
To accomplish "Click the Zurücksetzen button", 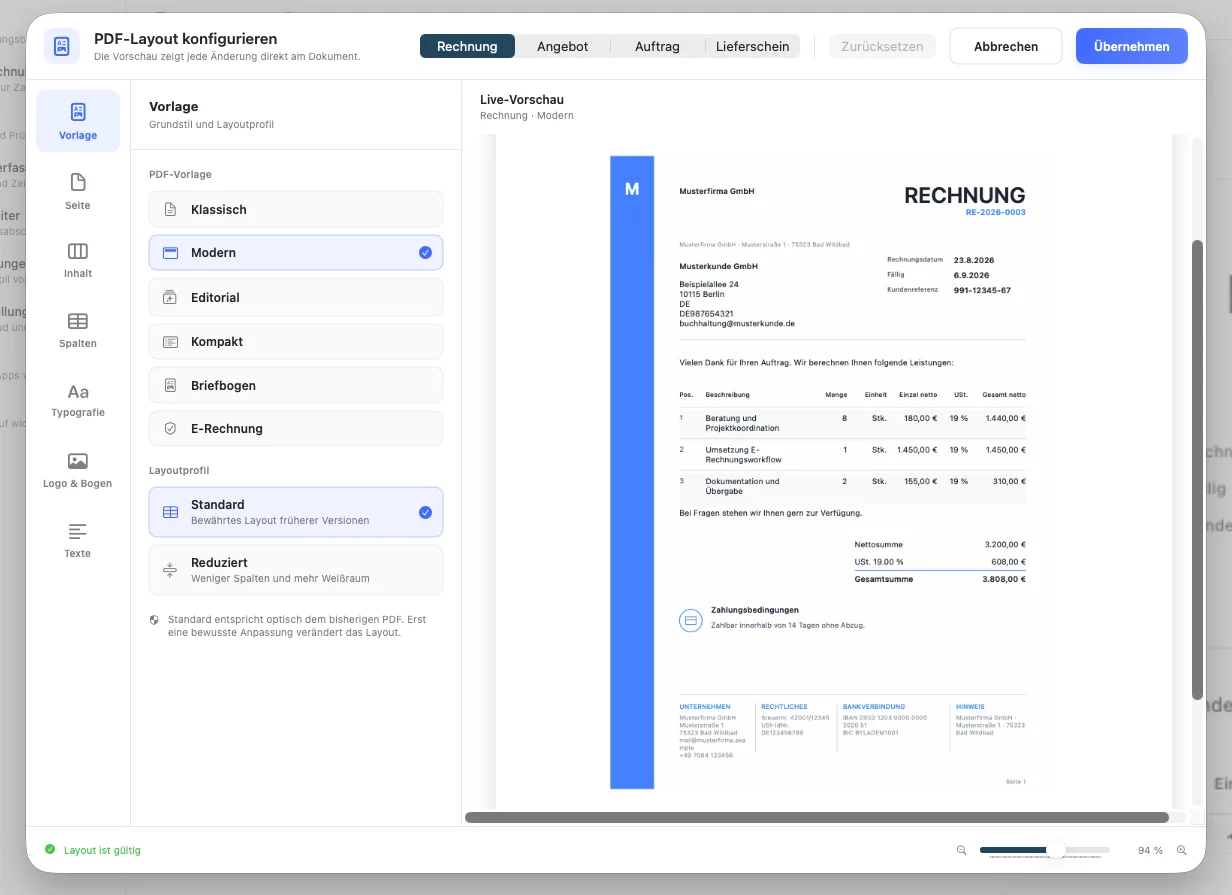I will [882, 46].
